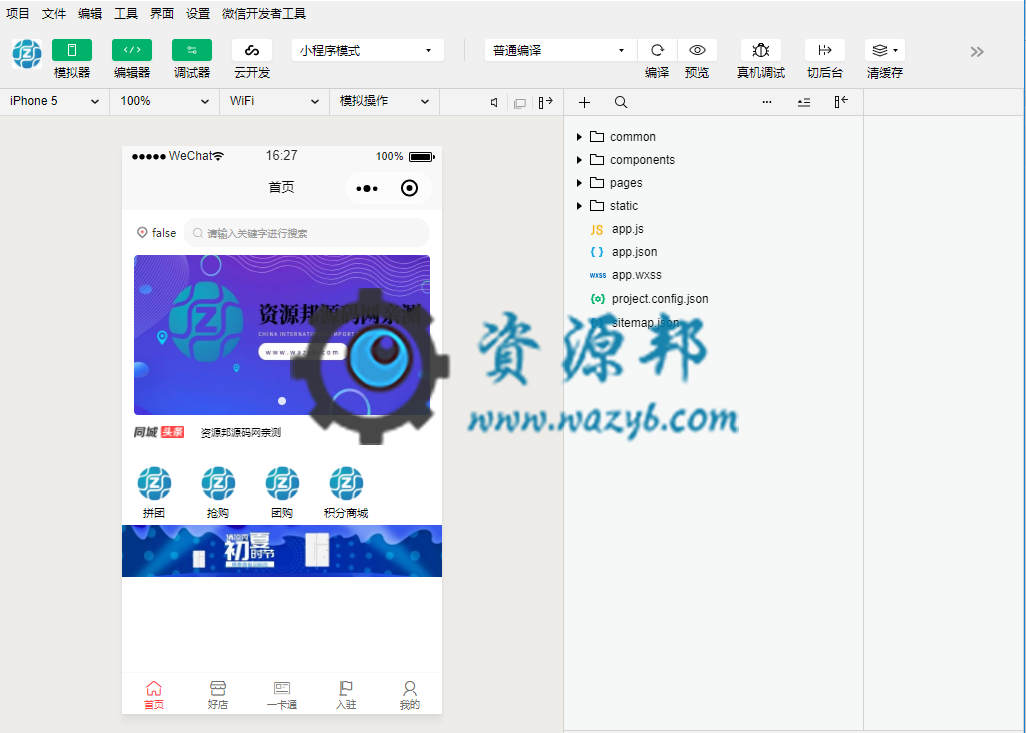Start real device debugging bug icon
Screen dimensions: 1026x733
(760, 50)
